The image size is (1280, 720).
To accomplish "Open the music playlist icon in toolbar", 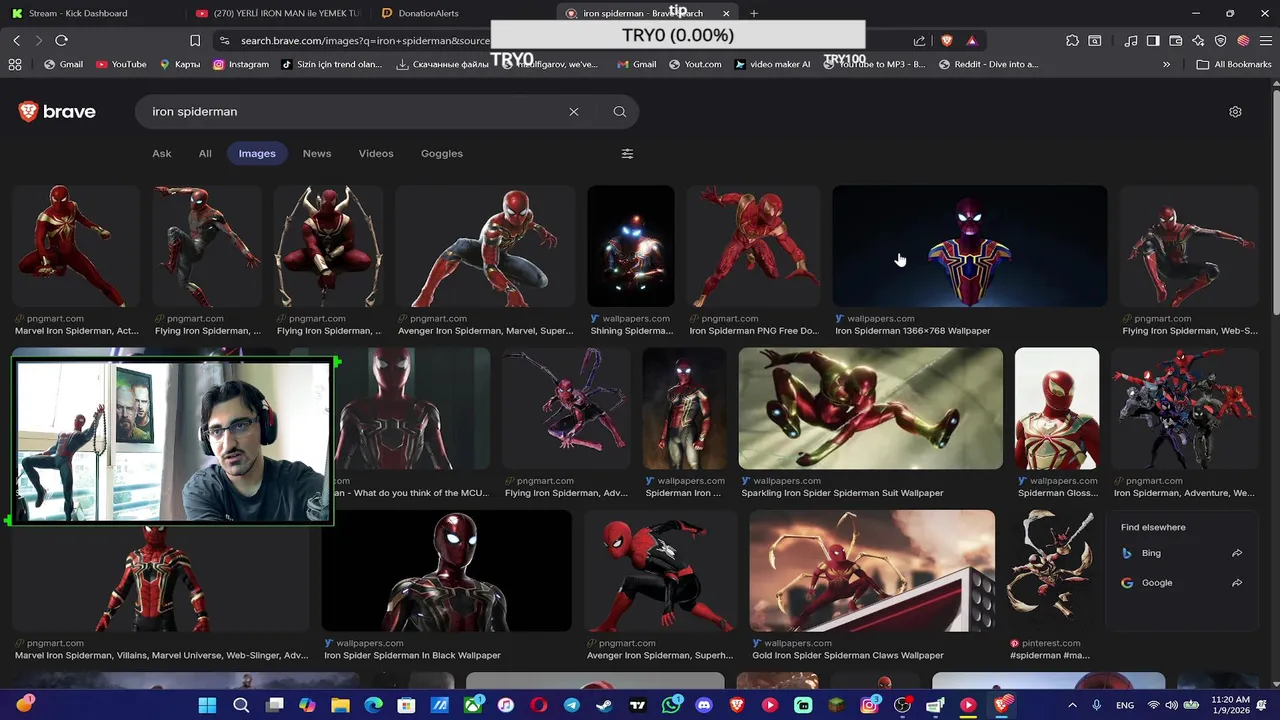I will pos(1131,41).
